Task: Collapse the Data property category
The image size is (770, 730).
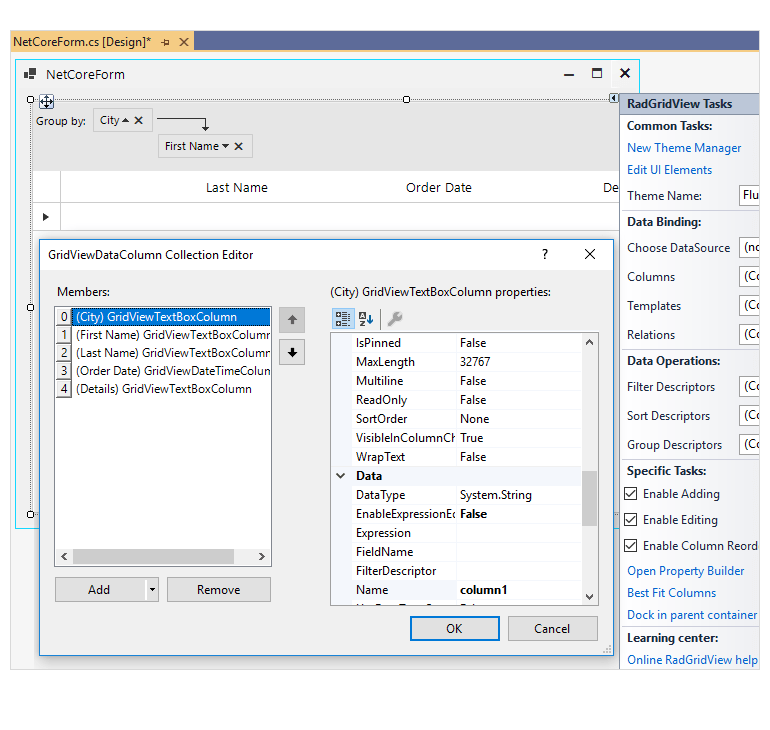Action: pyautogui.click(x=340, y=476)
